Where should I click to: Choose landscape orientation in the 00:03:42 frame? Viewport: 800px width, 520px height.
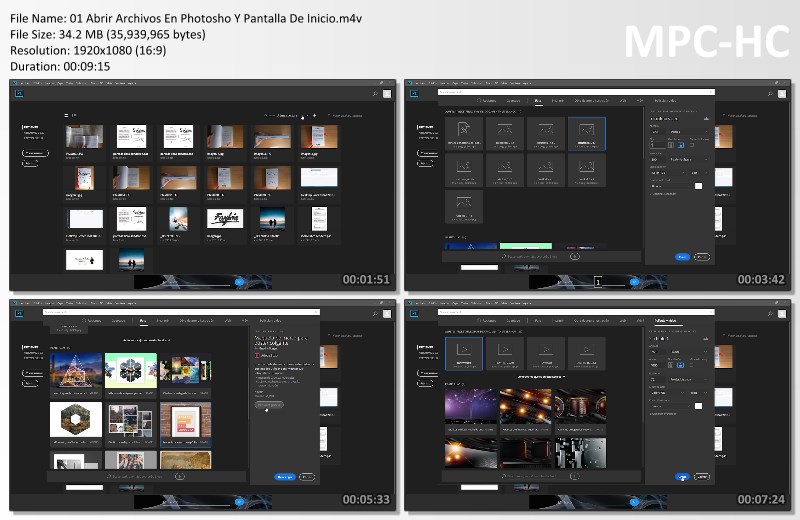(681, 145)
